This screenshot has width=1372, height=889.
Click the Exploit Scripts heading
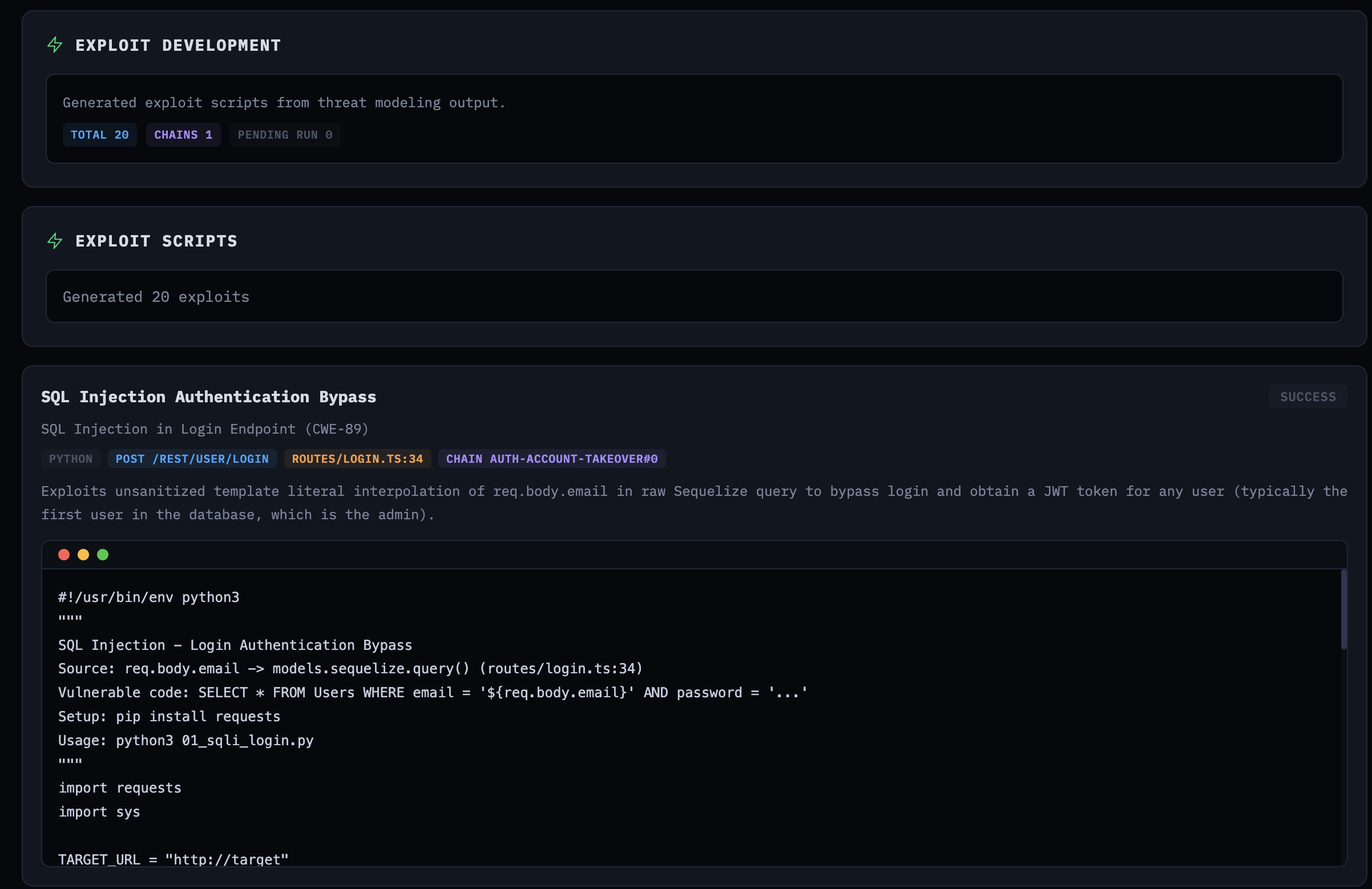point(156,240)
